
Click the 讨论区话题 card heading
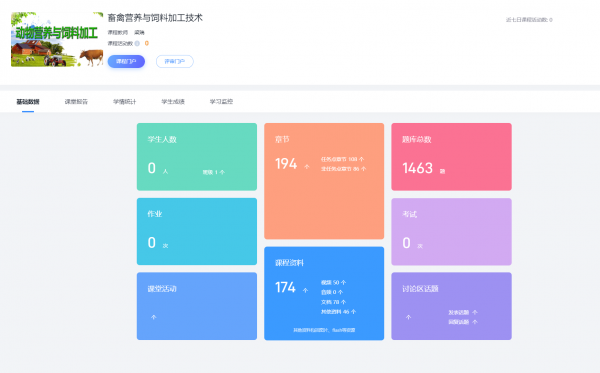(x=420, y=289)
